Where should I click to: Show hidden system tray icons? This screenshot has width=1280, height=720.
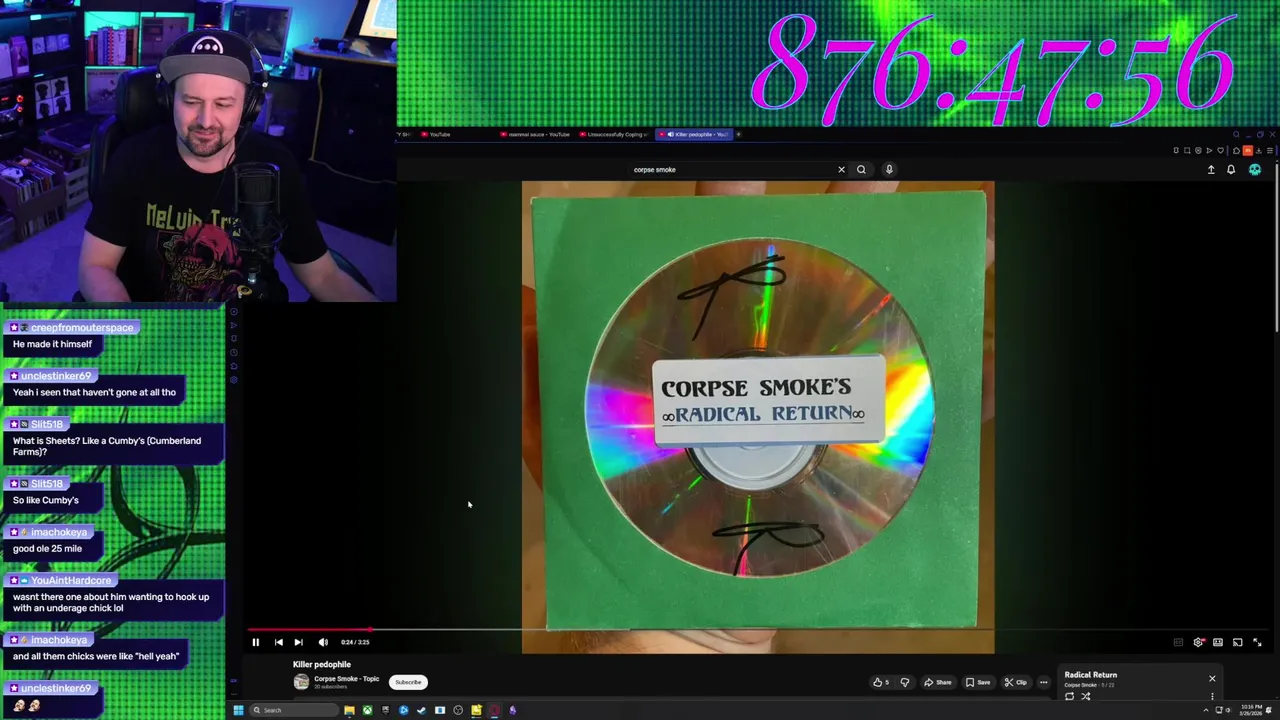1205,710
